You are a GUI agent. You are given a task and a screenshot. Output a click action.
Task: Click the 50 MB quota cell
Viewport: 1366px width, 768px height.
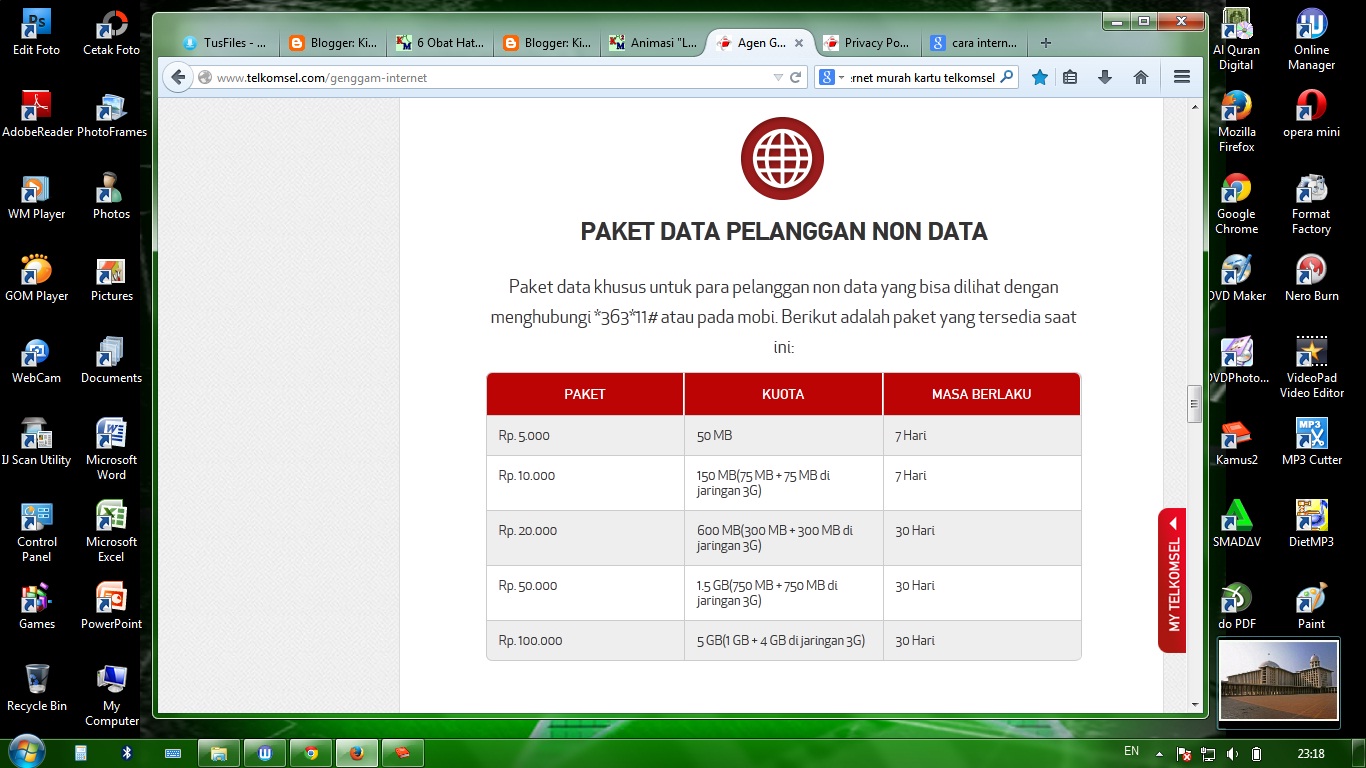783,435
